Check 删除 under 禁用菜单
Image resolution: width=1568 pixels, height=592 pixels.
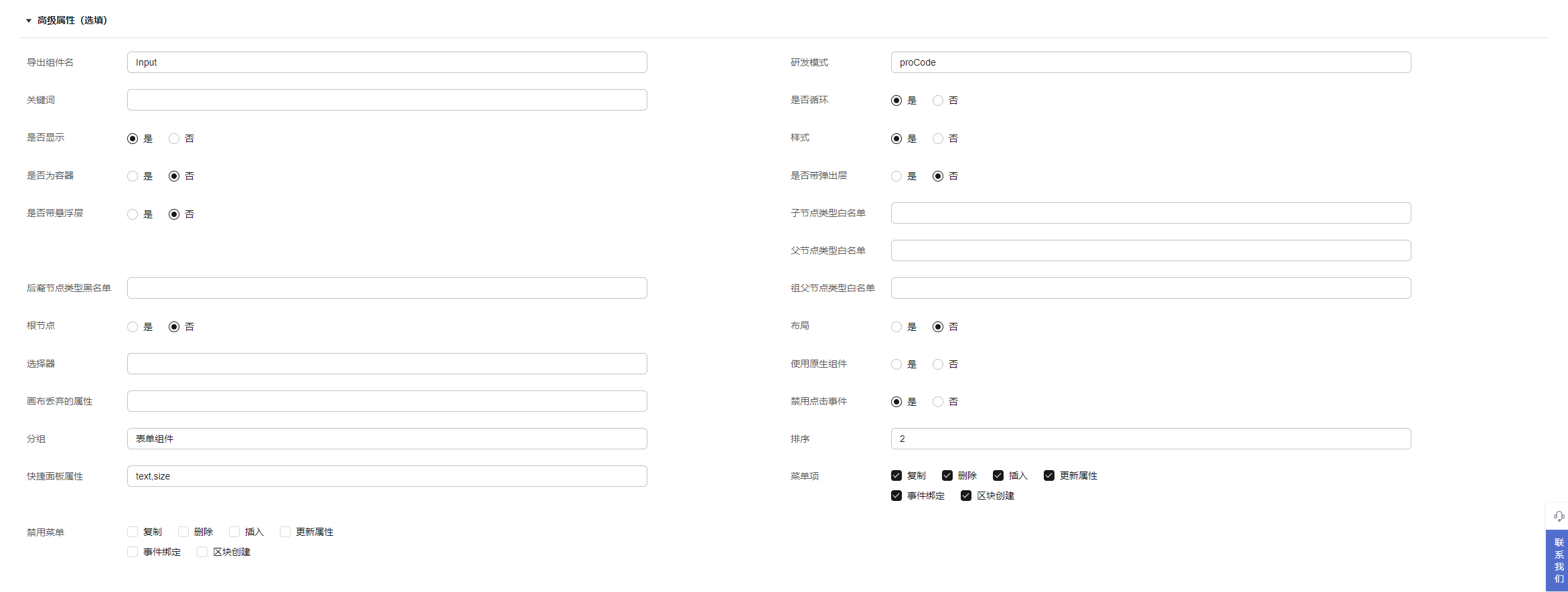[x=183, y=532]
